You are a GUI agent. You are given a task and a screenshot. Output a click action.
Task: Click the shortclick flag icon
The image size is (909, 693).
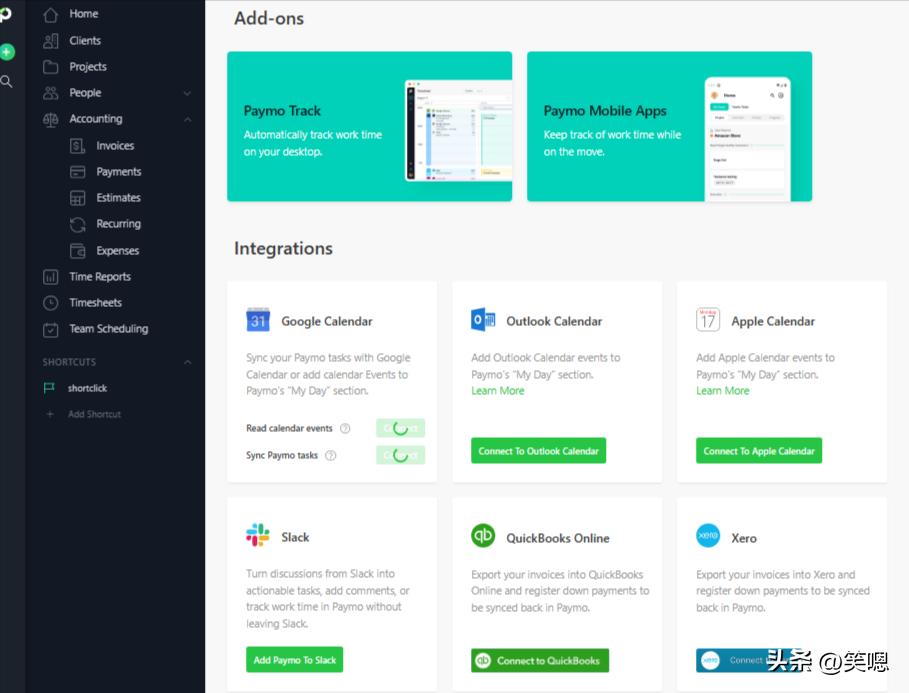coord(49,388)
